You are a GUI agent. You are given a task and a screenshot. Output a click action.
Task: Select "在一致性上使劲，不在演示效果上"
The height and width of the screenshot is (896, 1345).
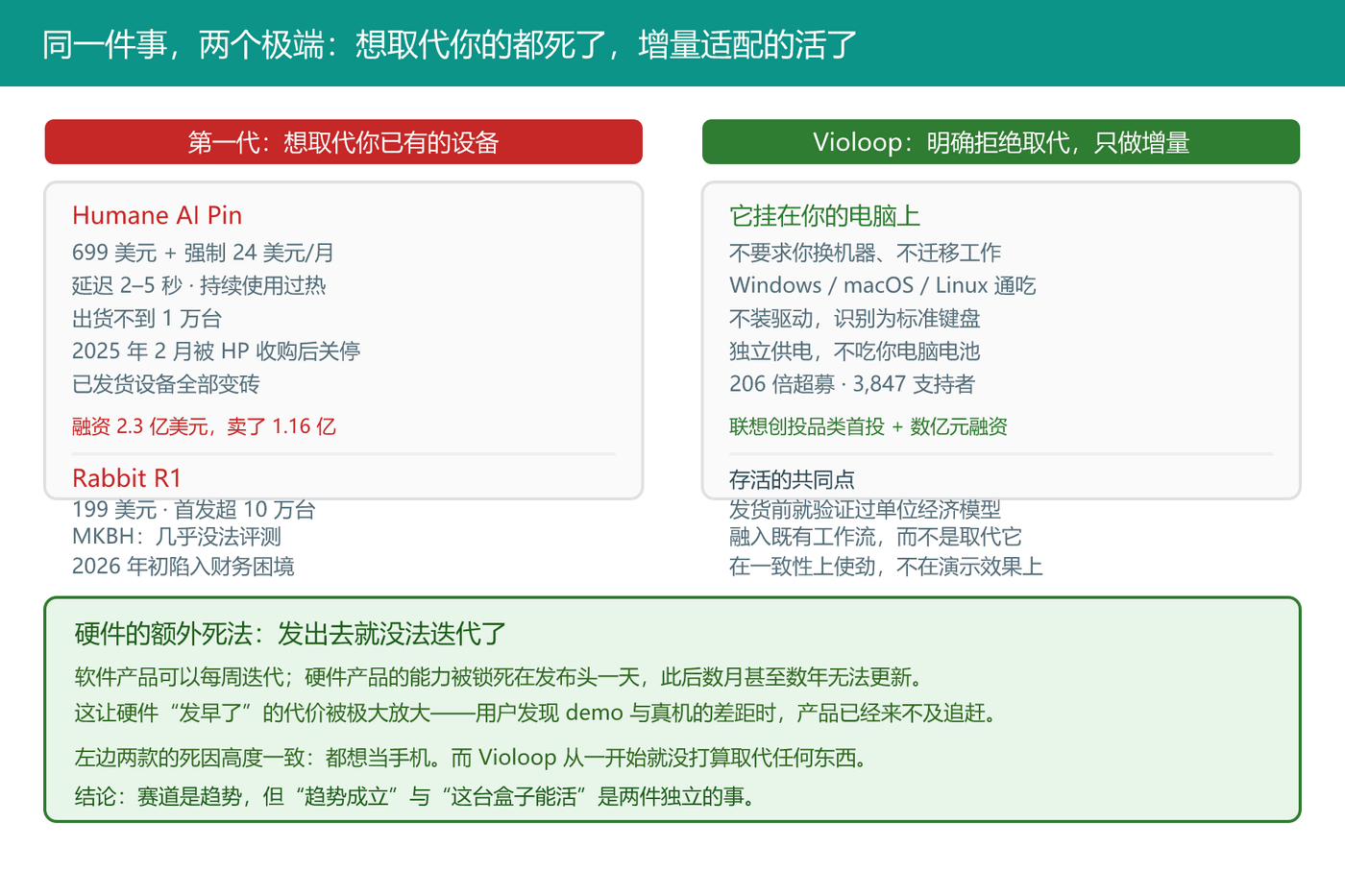pyautogui.click(x=886, y=567)
